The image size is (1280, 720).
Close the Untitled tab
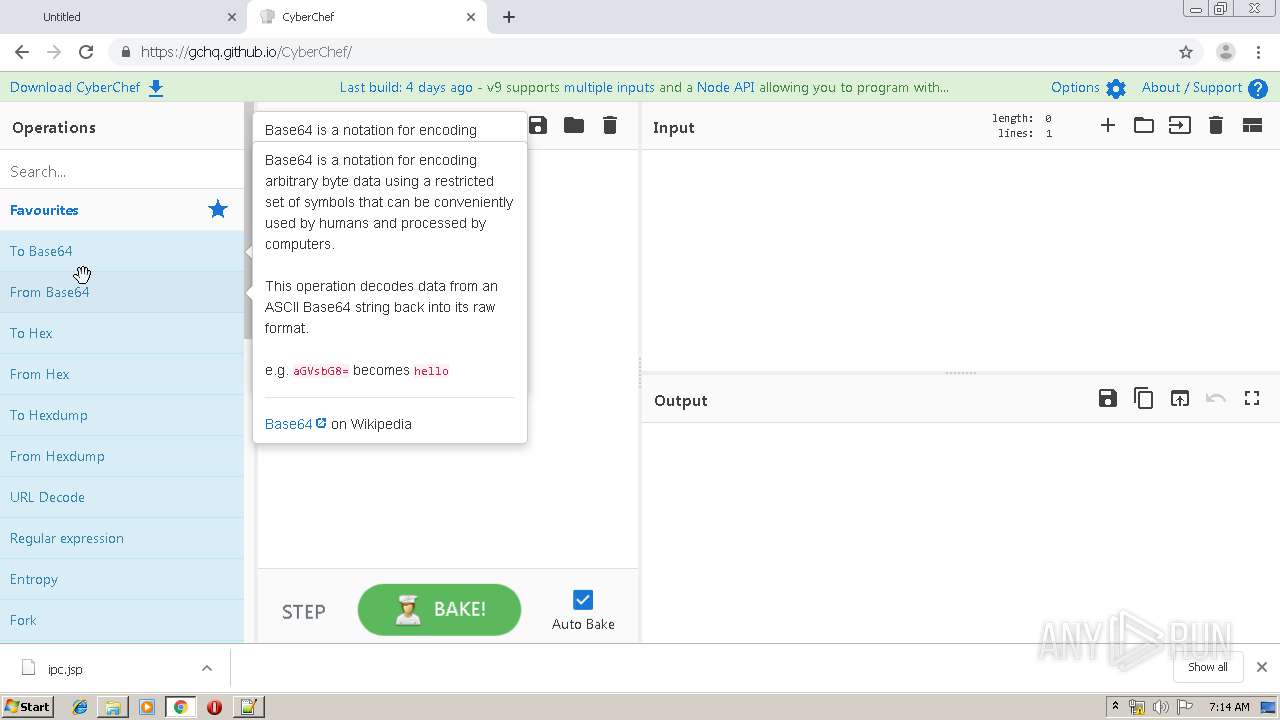pos(231,17)
